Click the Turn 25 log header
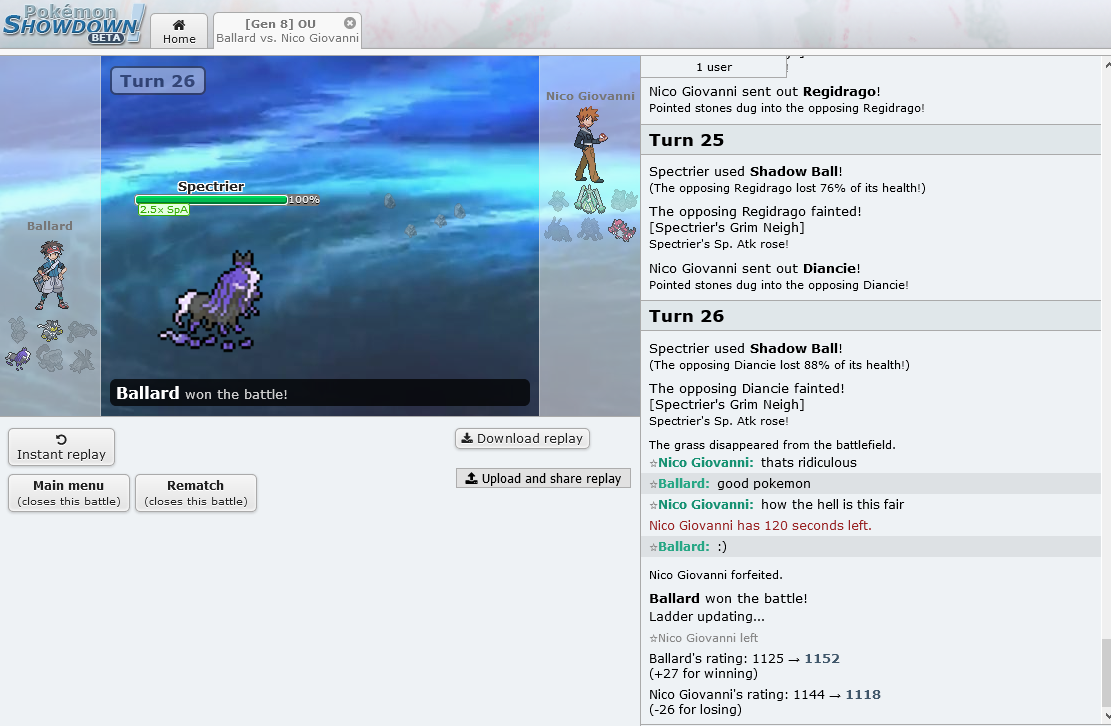Viewport: 1111px width, 726px height. click(871, 140)
